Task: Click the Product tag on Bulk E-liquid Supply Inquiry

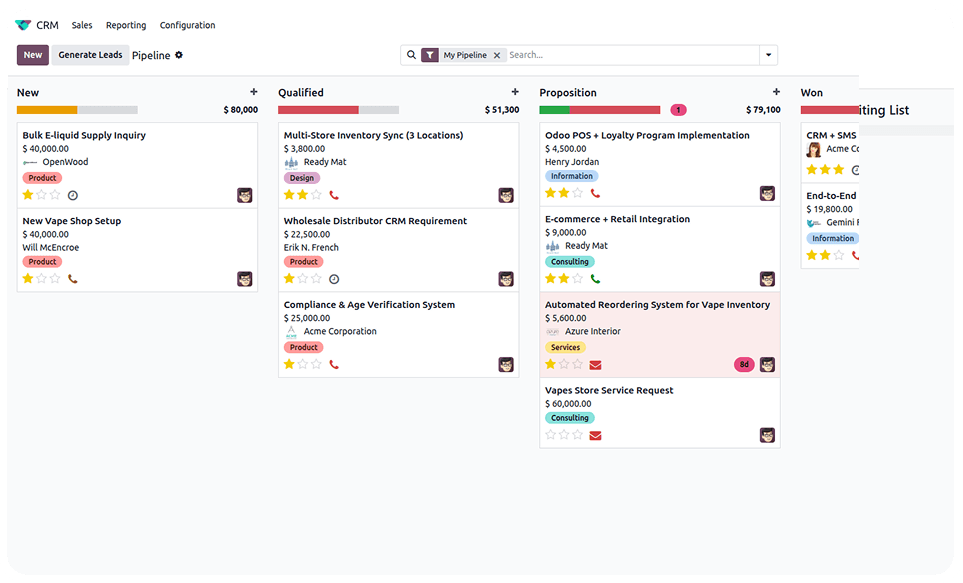Action: tap(42, 178)
